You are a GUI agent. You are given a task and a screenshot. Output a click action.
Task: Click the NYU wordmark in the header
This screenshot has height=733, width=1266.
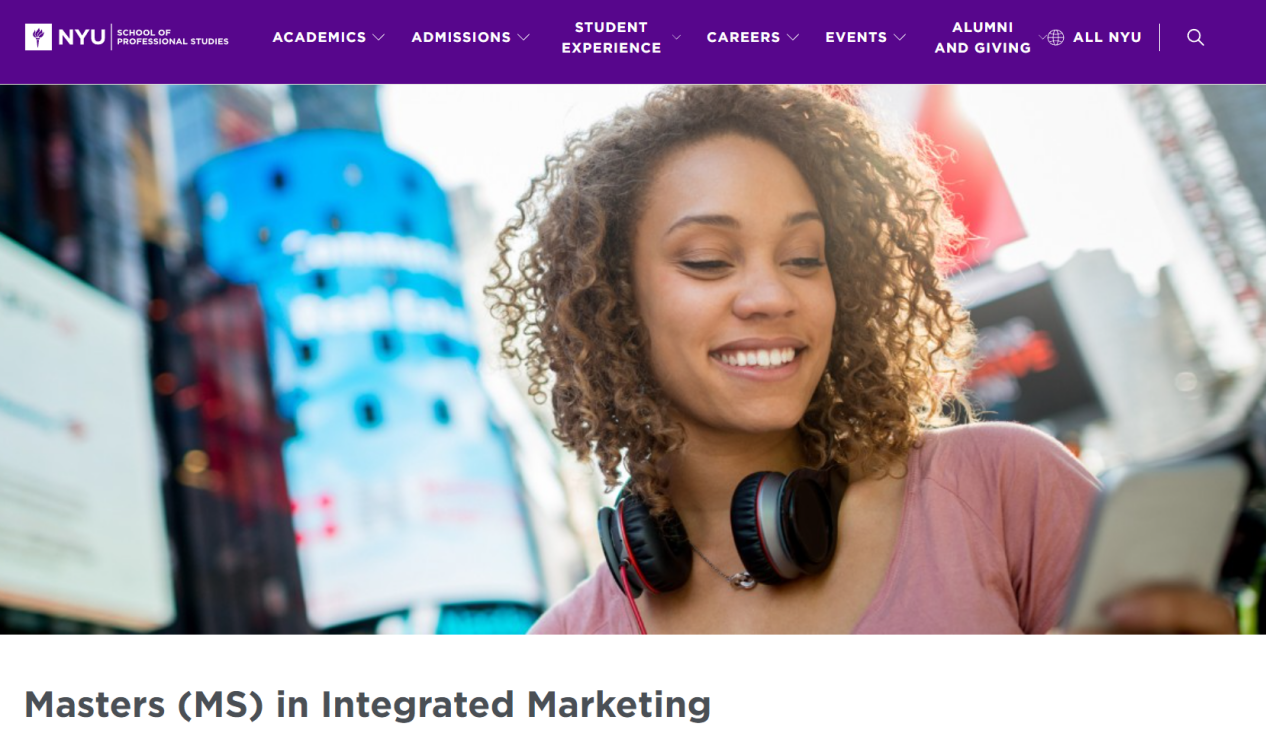pos(82,37)
